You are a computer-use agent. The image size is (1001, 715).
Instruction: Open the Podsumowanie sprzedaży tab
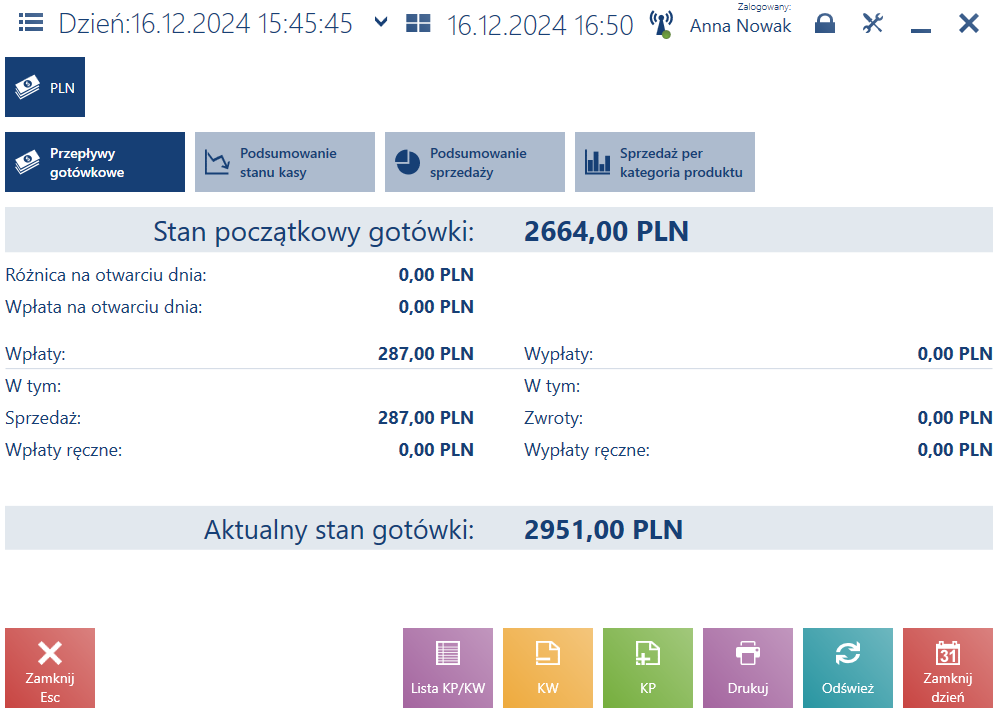tap(475, 162)
